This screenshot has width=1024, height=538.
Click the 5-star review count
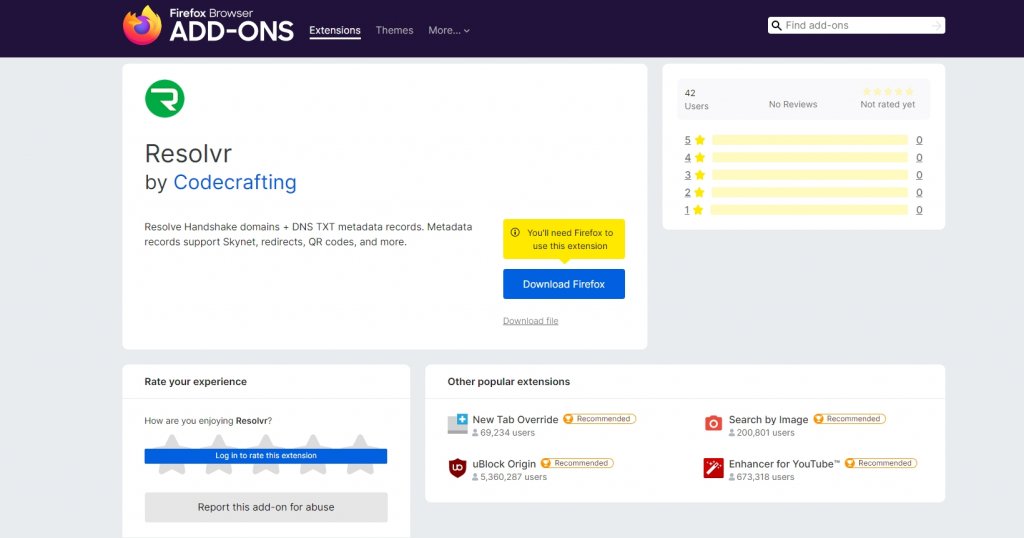pos(919,140)
